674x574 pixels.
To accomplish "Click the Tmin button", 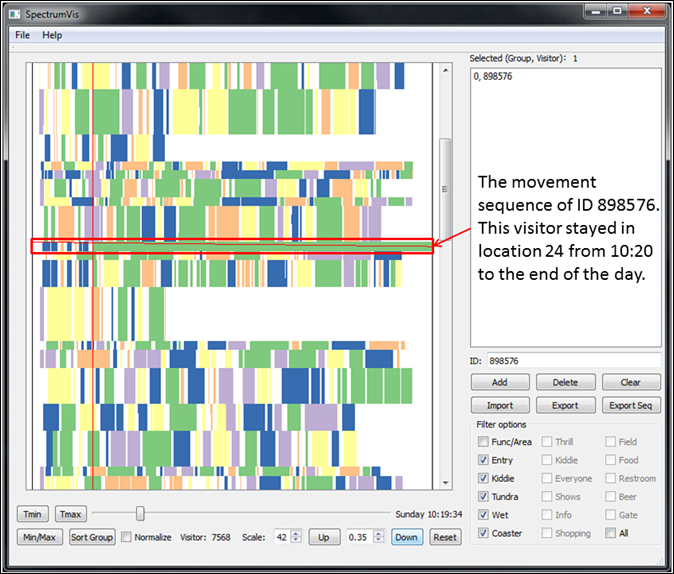I will point(32,514).
